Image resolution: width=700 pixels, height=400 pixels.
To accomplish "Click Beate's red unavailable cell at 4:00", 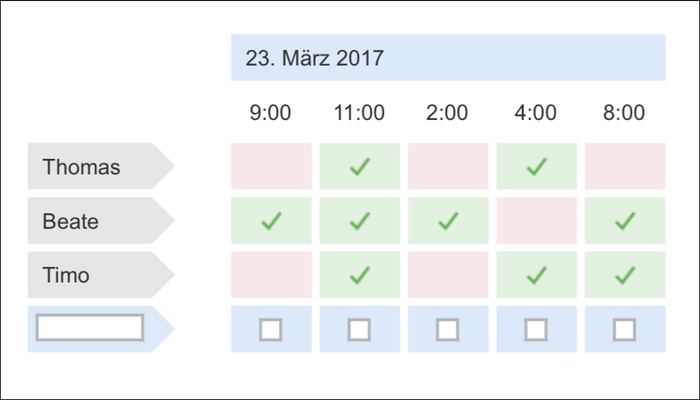I will 537,221.
